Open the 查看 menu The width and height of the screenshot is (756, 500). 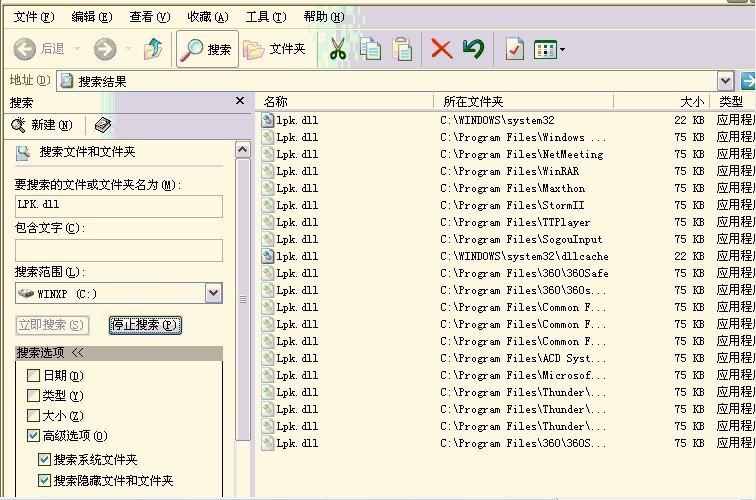click(x=149, y=17)
